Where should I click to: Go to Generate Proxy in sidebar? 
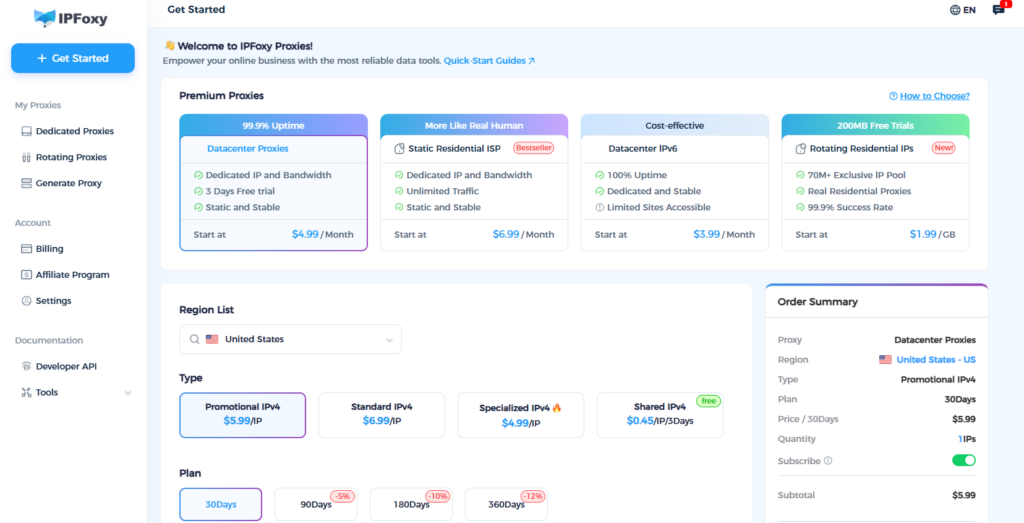pos(68,183)
